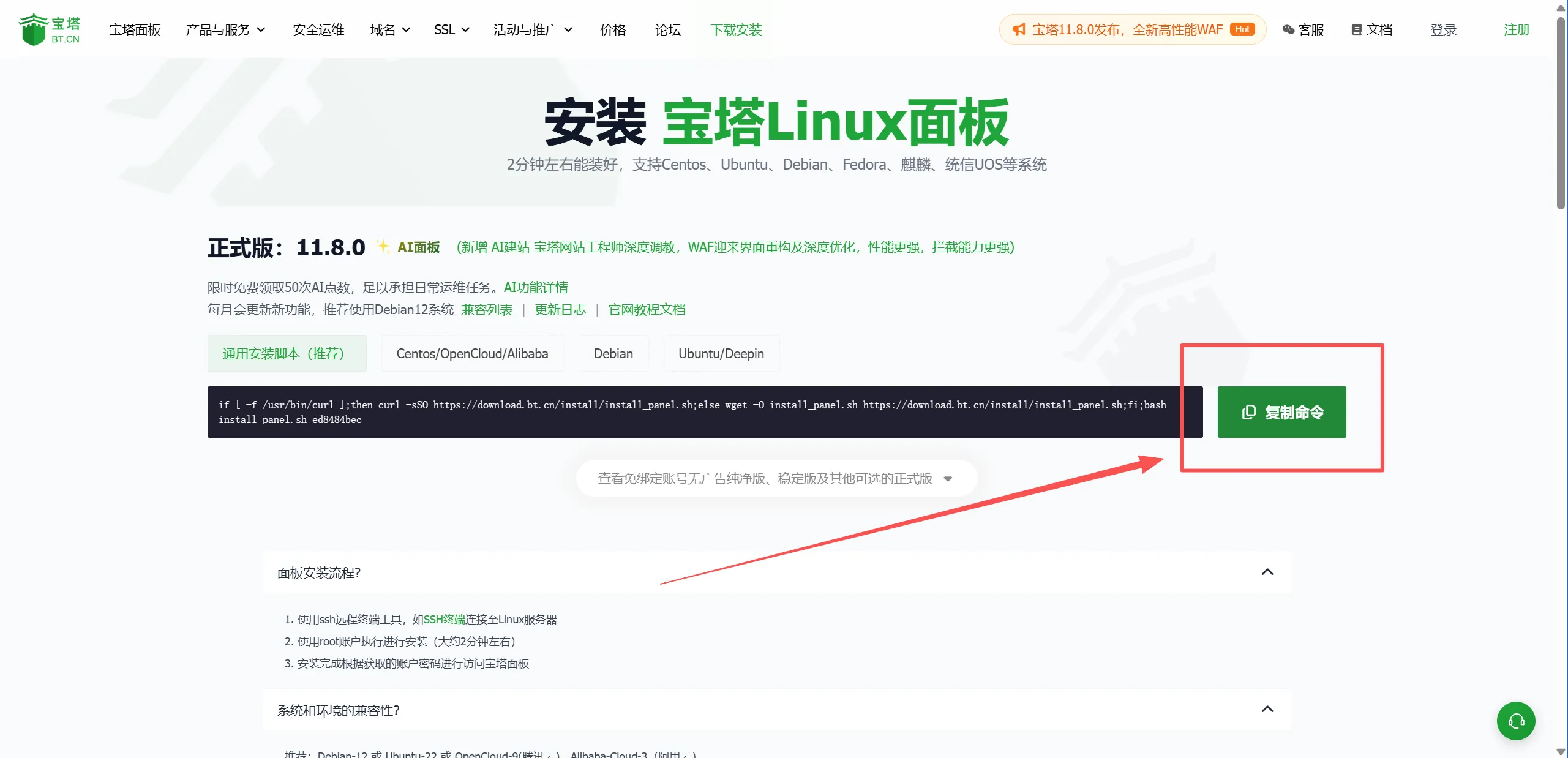Click the page vertical scrollbar
The height and width of the screenshot is (758, 1568).
pyautogui.click(x=1561, y=113)
